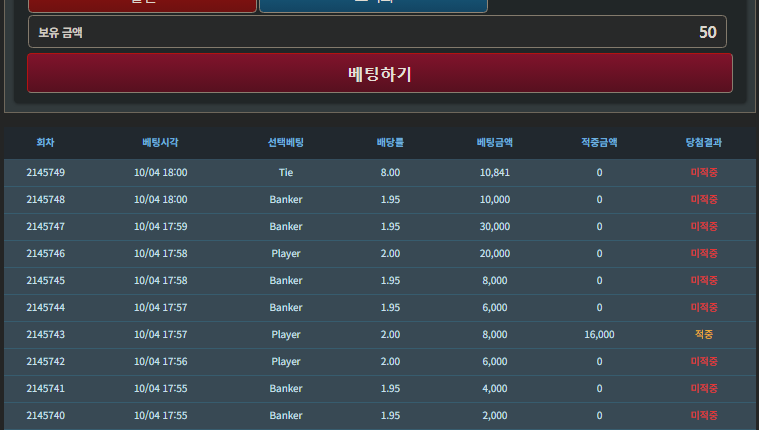Click the 베팅하기 bet button
This screenshot has width=759, height=430.
tap(380, 73)
